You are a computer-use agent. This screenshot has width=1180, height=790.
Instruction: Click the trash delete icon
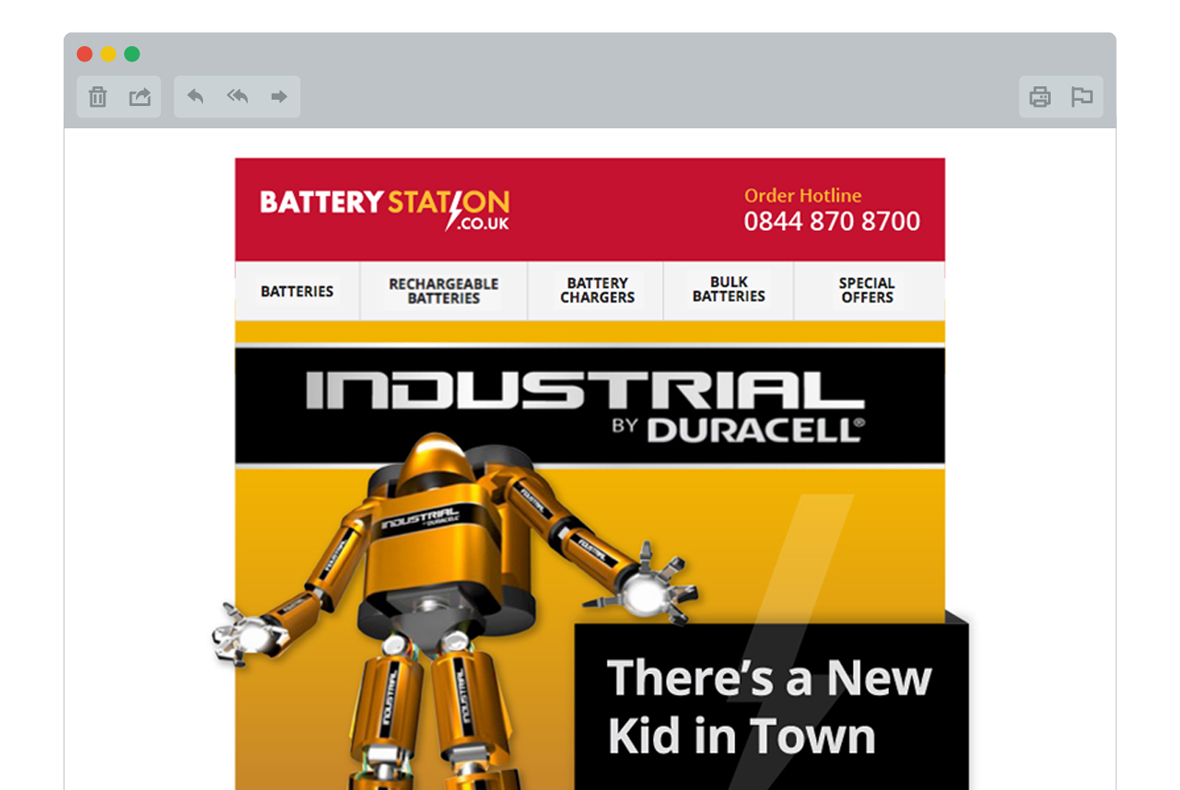pos(98,96)
